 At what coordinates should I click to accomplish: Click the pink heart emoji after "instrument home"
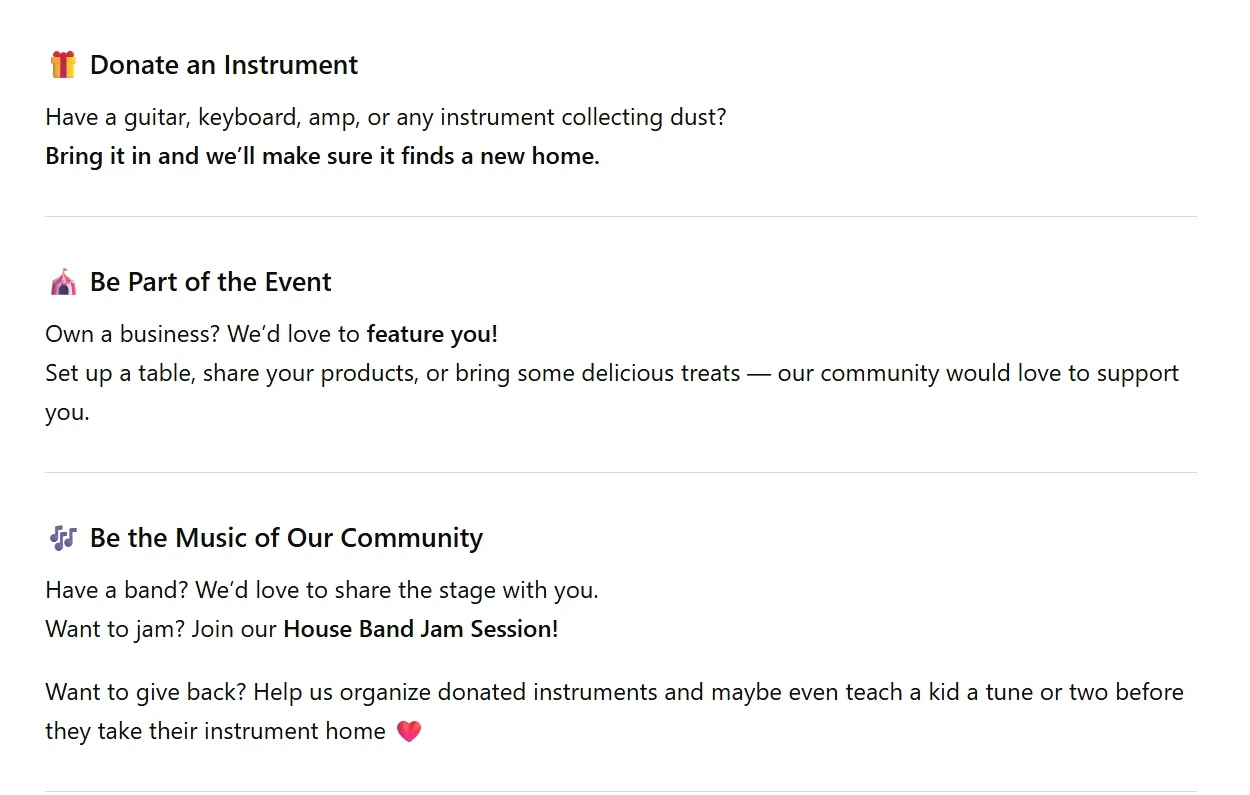point(409,731)
